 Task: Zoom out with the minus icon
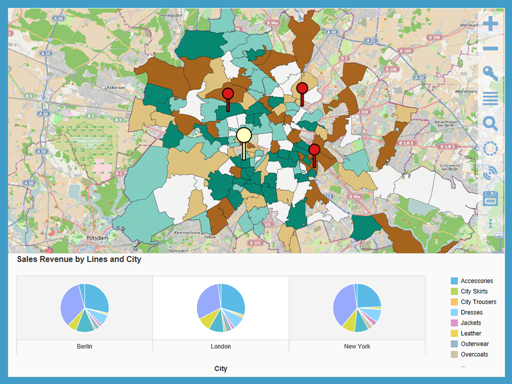tap(490, 49)
